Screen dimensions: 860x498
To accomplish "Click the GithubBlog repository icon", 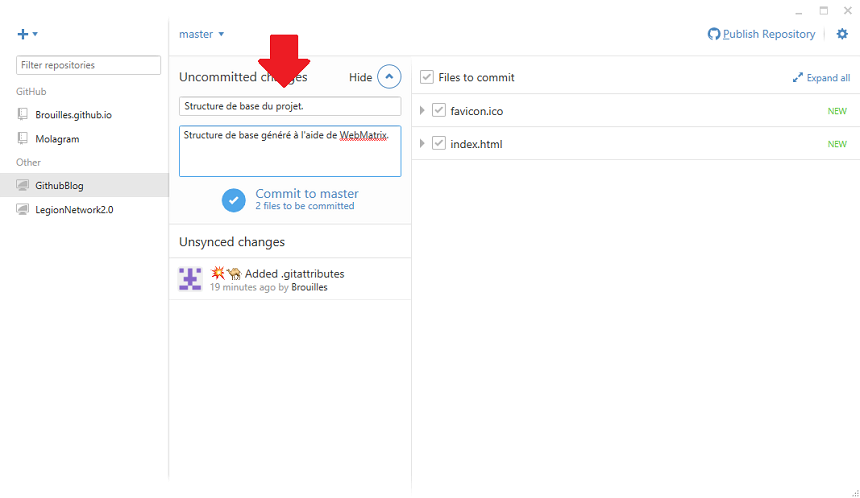I will click(x=23, y=185).
